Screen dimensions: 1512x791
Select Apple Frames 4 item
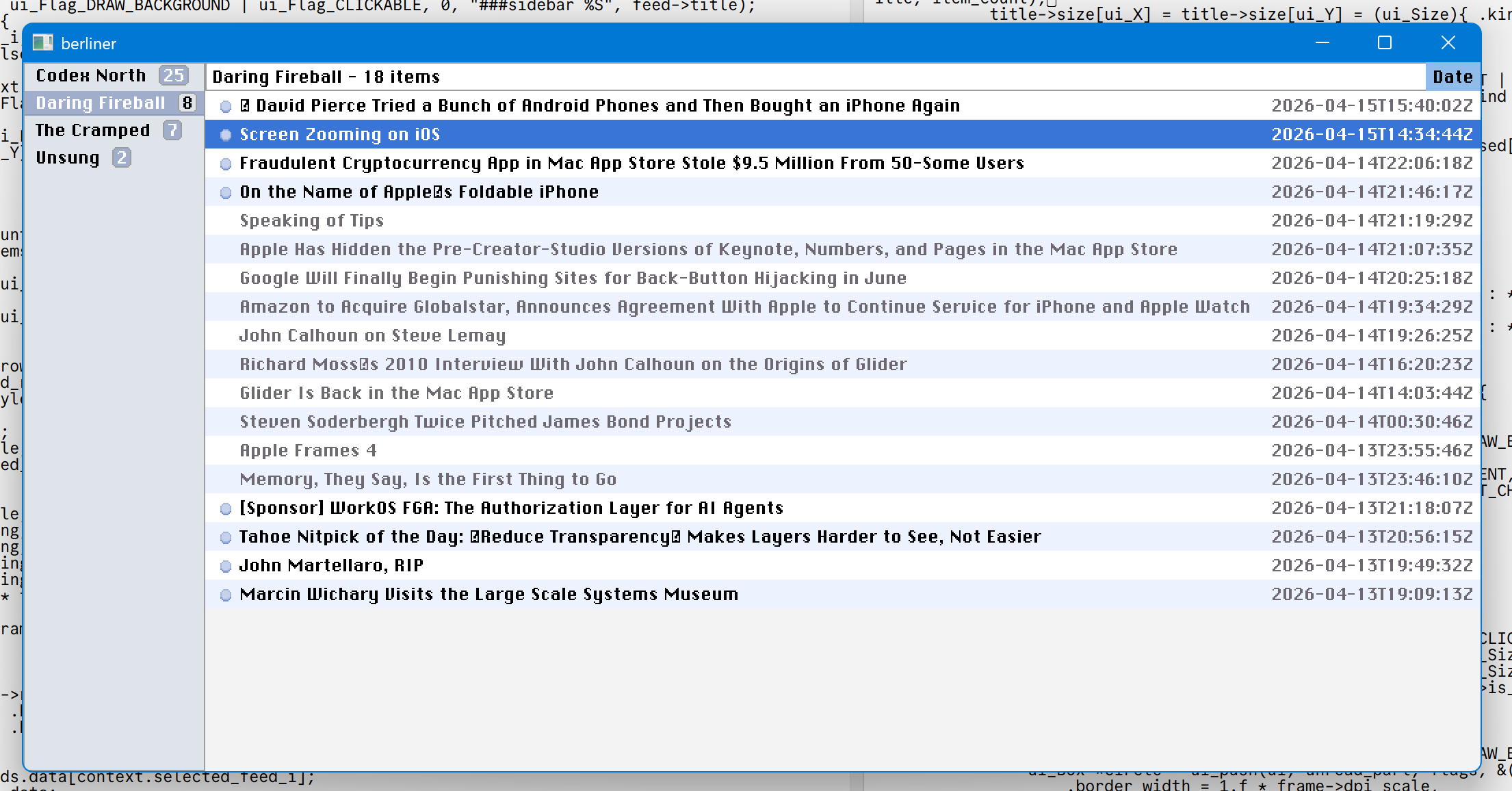(x=308, y=450)
